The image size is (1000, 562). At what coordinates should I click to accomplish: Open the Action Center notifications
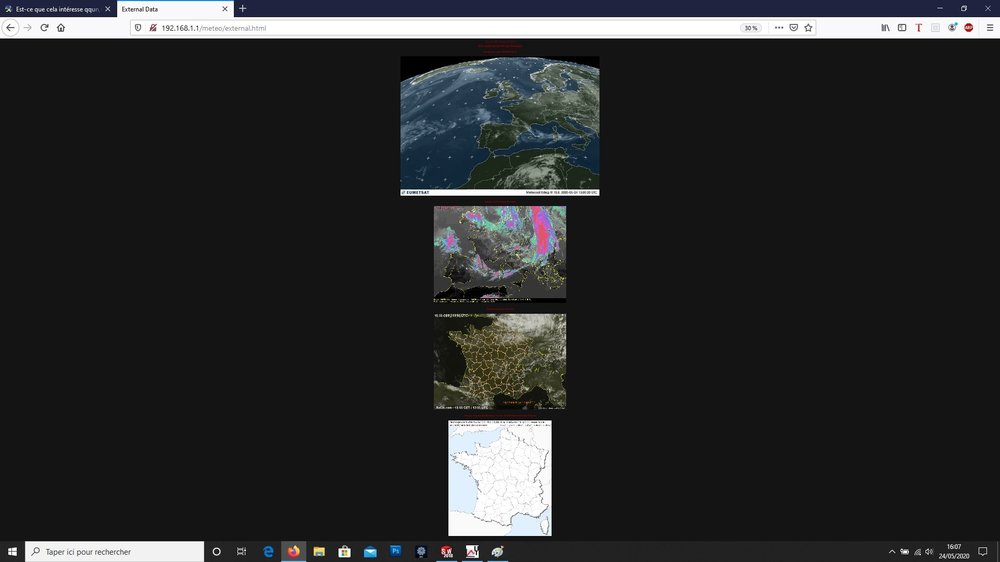coord(983,551)
